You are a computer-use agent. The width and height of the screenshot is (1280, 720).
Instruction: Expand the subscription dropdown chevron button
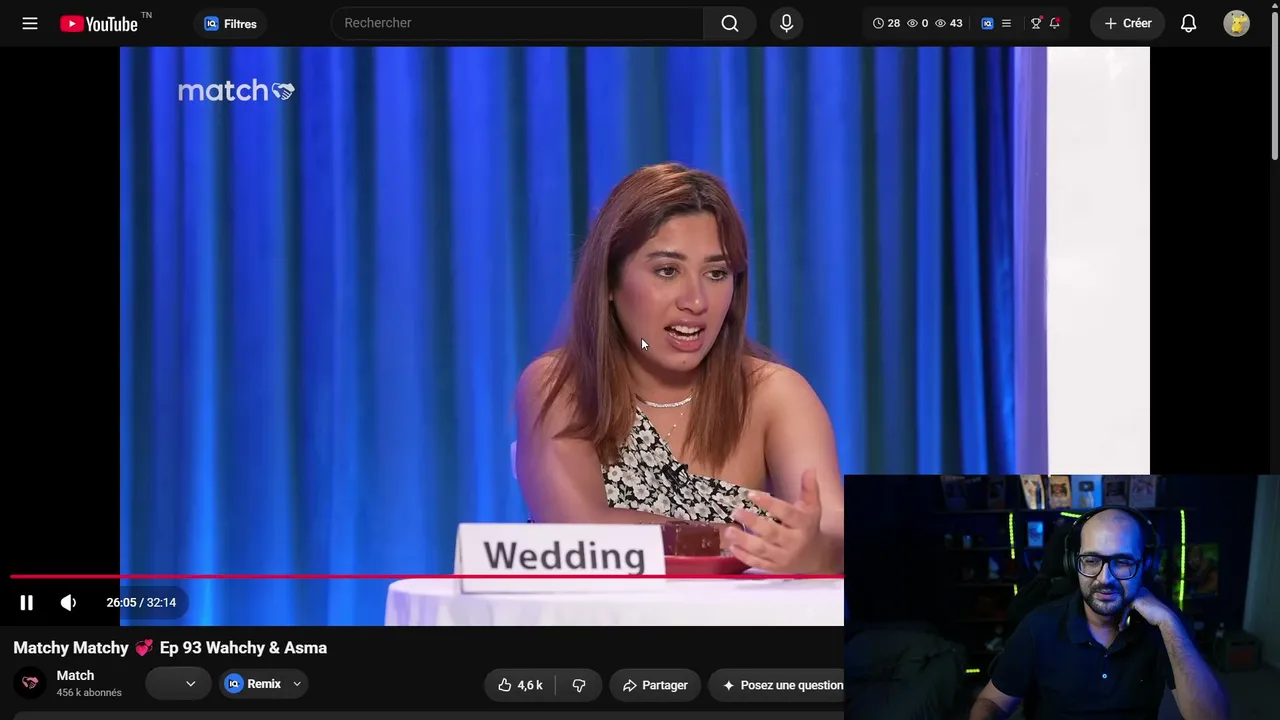178,684
